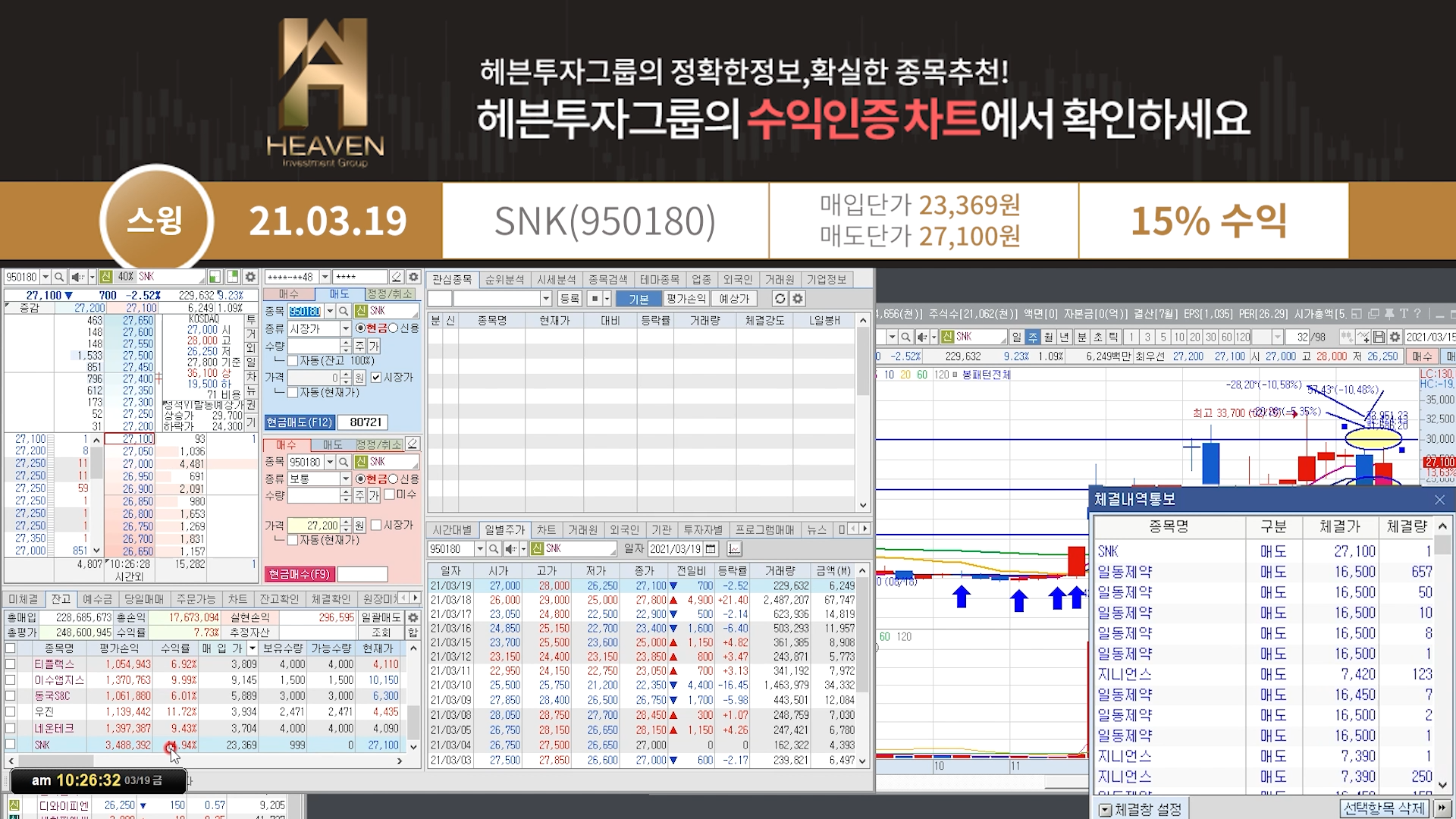The image size is (1456, 819).
Task: Check the 우진 row checkbox in holdings
Action: (11, 712)
